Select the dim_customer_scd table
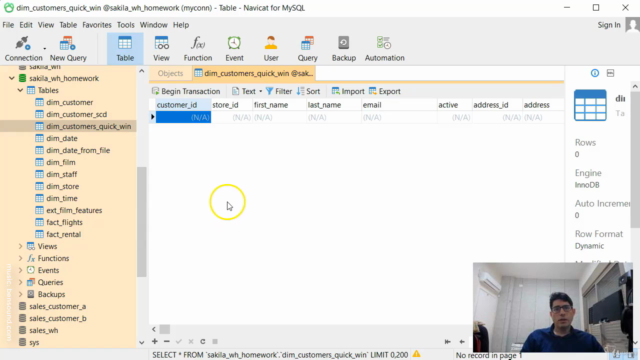The image size is (640, 360). [x=76, y=114]
